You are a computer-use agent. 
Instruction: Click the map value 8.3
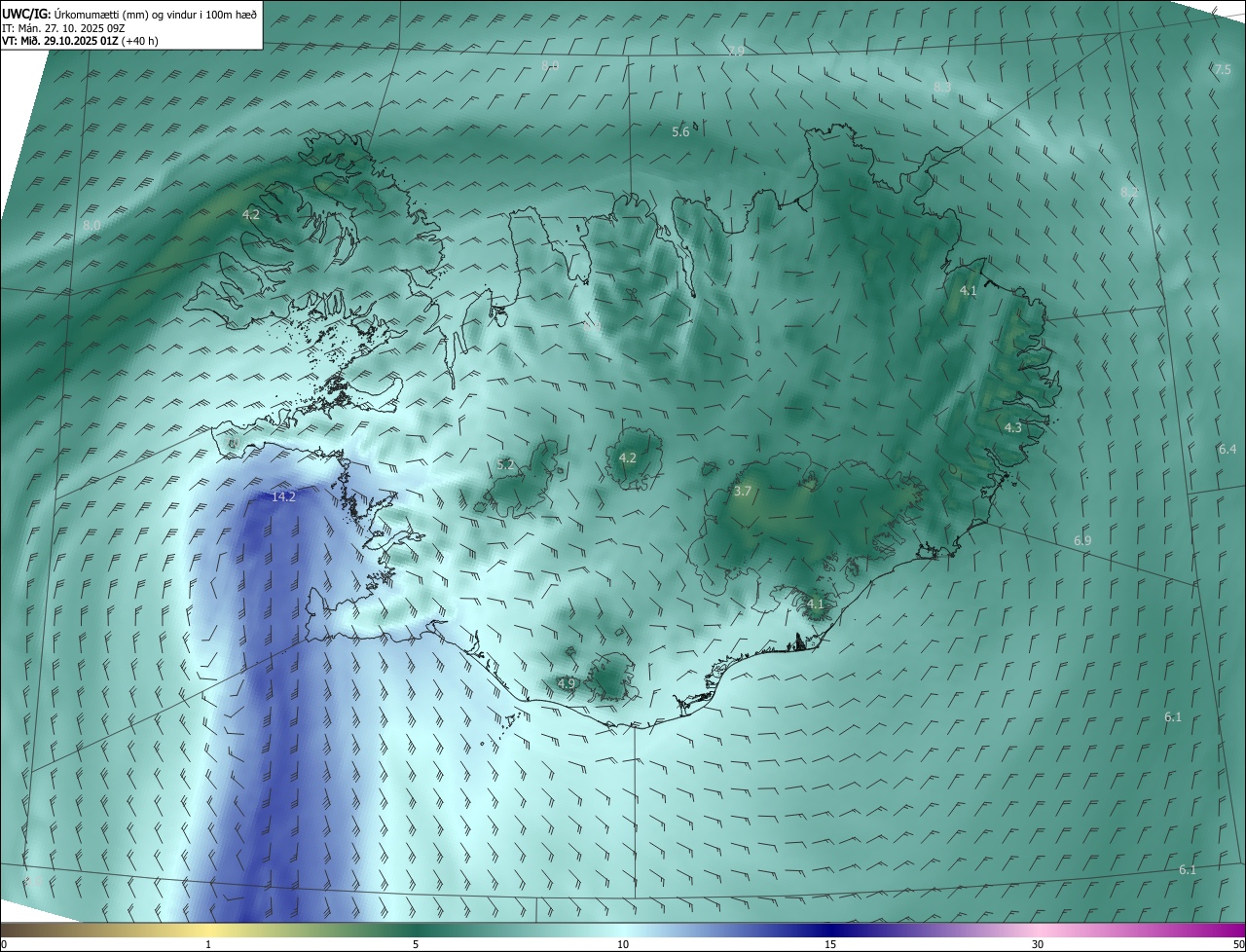(x=941, y=88)
